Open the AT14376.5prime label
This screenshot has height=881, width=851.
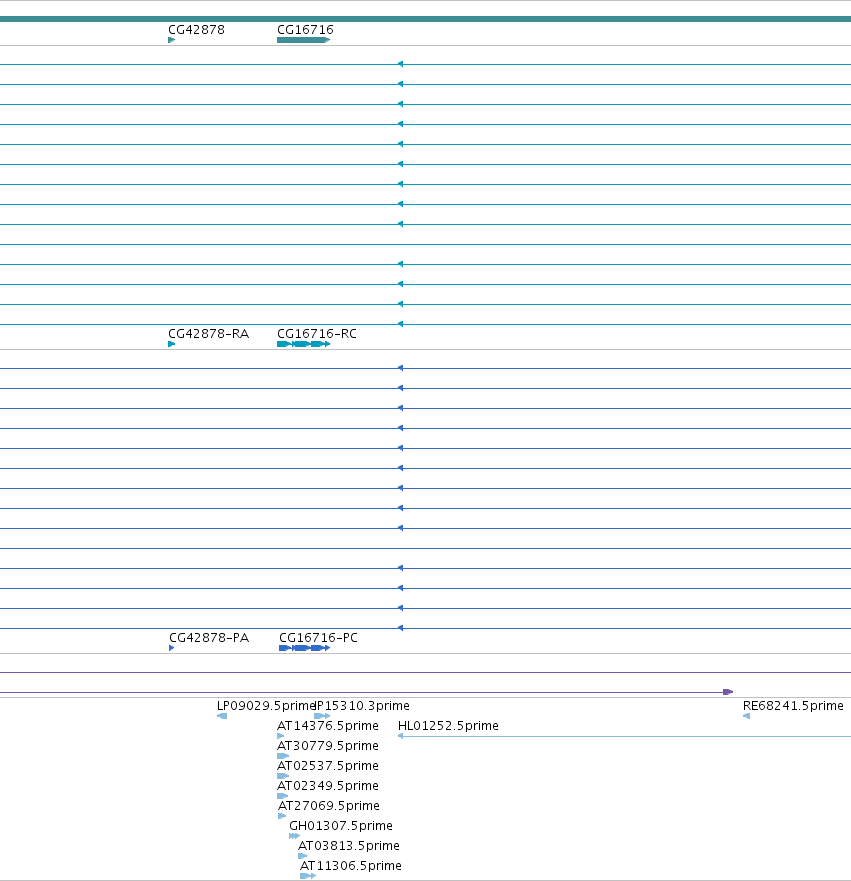(x=327, y=726)
